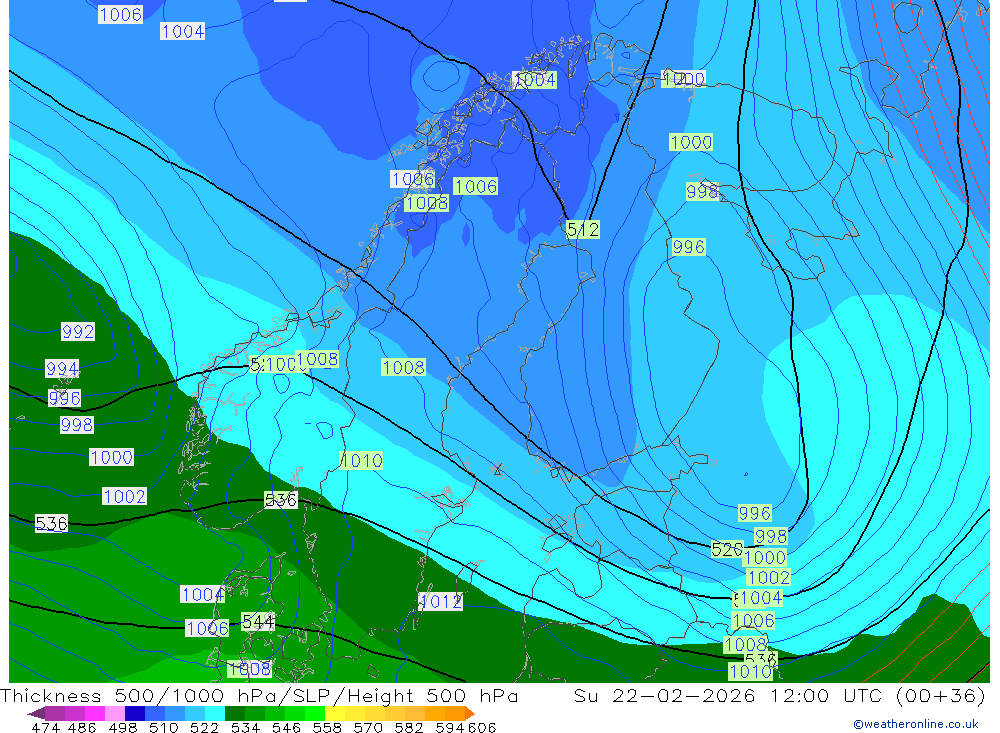Click the 512 height contour label
The width and height of the screenshot is (1000, 733).
[583, 229]
